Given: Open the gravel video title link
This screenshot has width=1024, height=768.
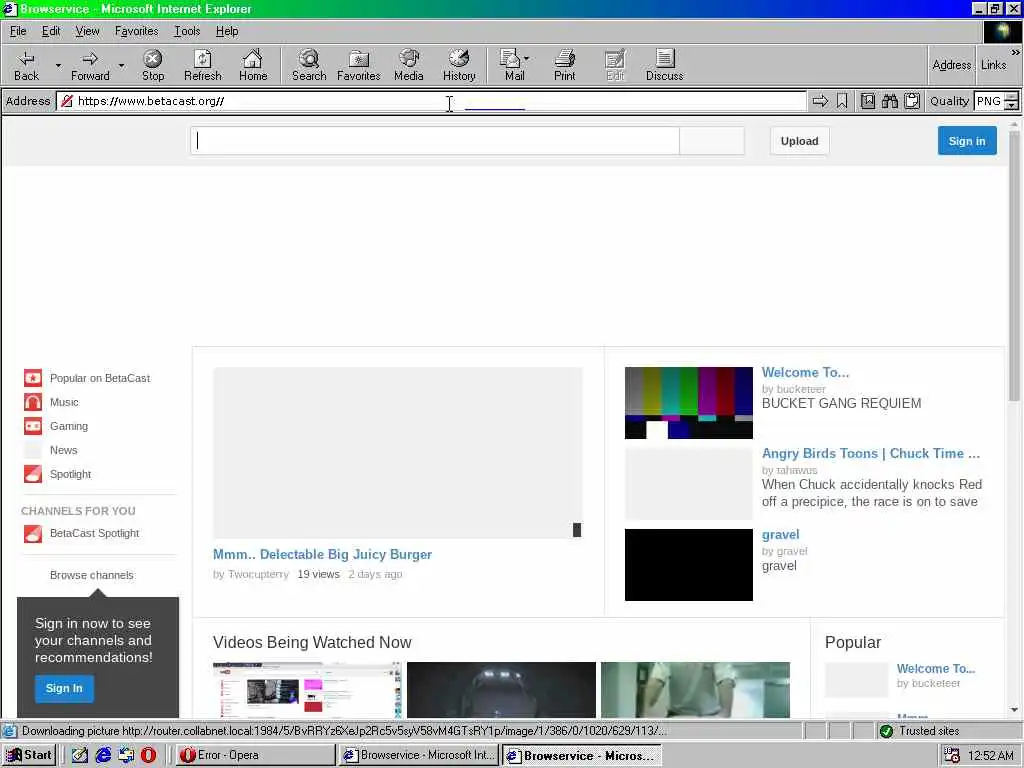Looking at the screenshot, I should click(x=780, y=535).
